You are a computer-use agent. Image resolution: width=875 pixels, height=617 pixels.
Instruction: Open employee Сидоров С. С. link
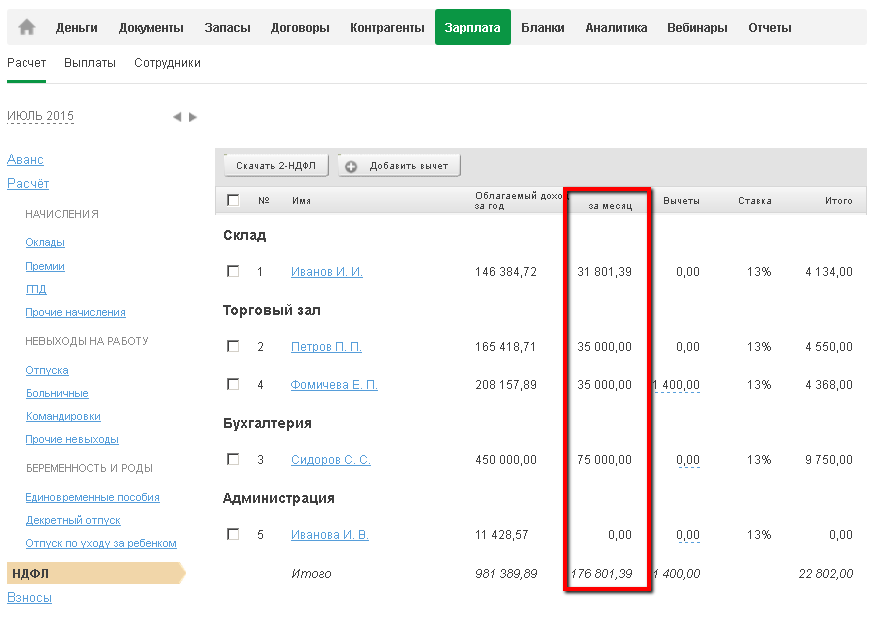tap(331, 460)
